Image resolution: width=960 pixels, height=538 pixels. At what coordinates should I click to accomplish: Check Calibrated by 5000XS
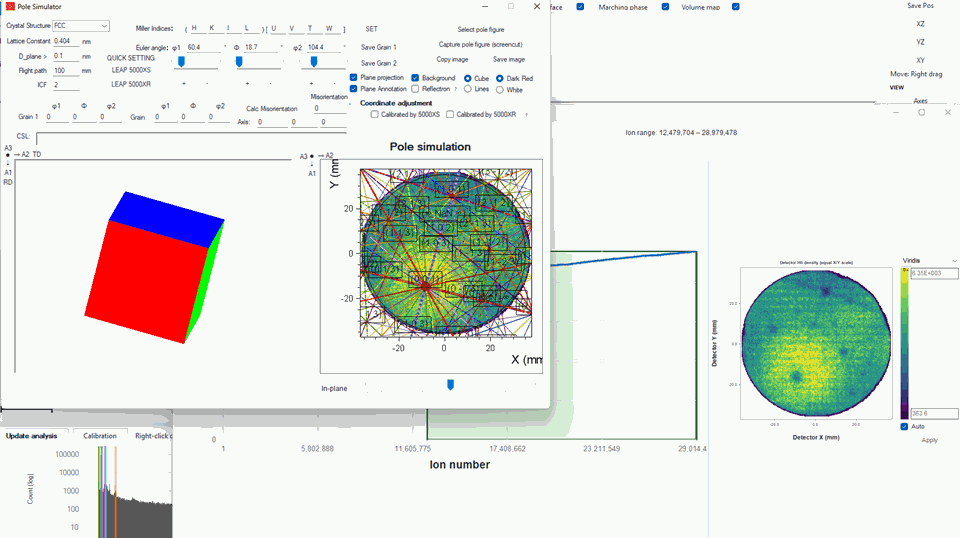(x=374, y=114)
